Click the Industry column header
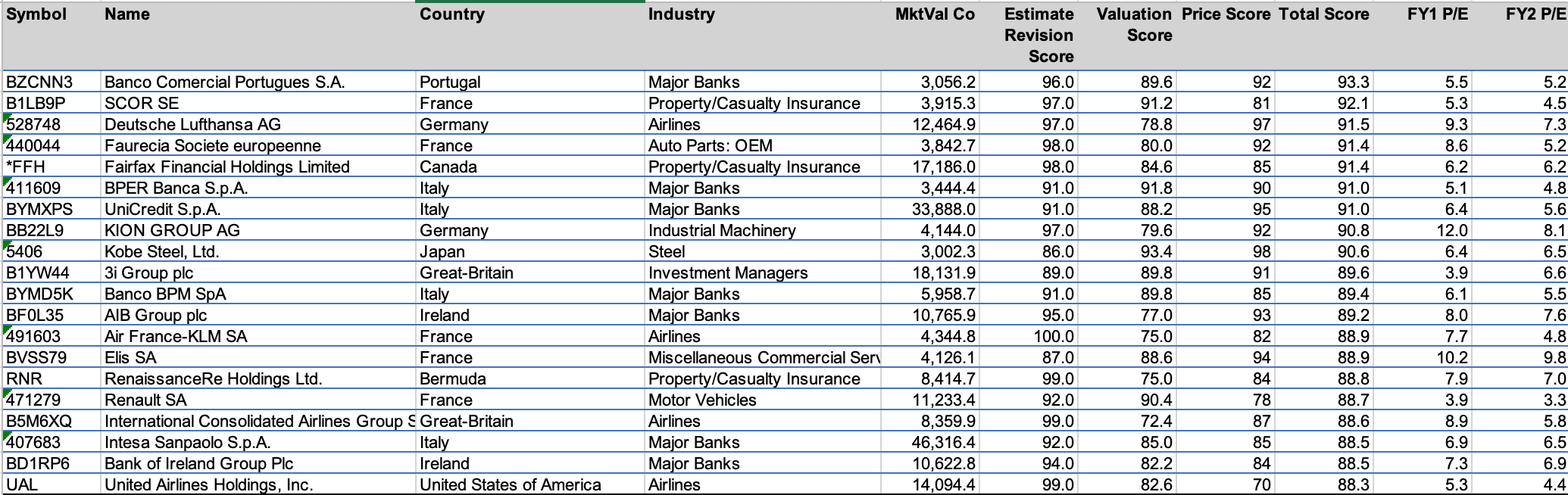Viewport: 1568px width, 495px height. 762,36
